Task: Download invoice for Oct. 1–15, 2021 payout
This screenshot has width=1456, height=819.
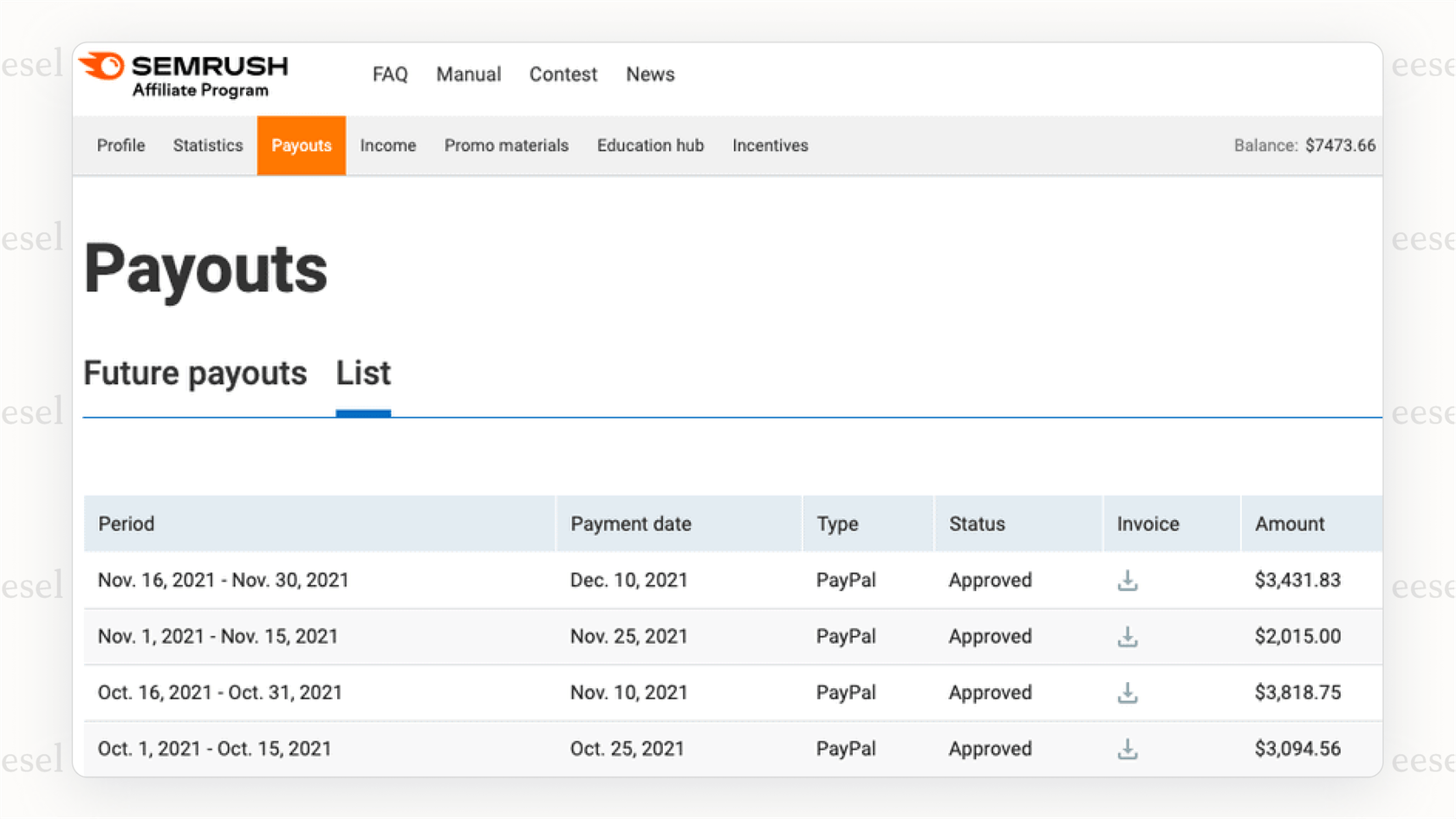Action: tap(1127, 749)
